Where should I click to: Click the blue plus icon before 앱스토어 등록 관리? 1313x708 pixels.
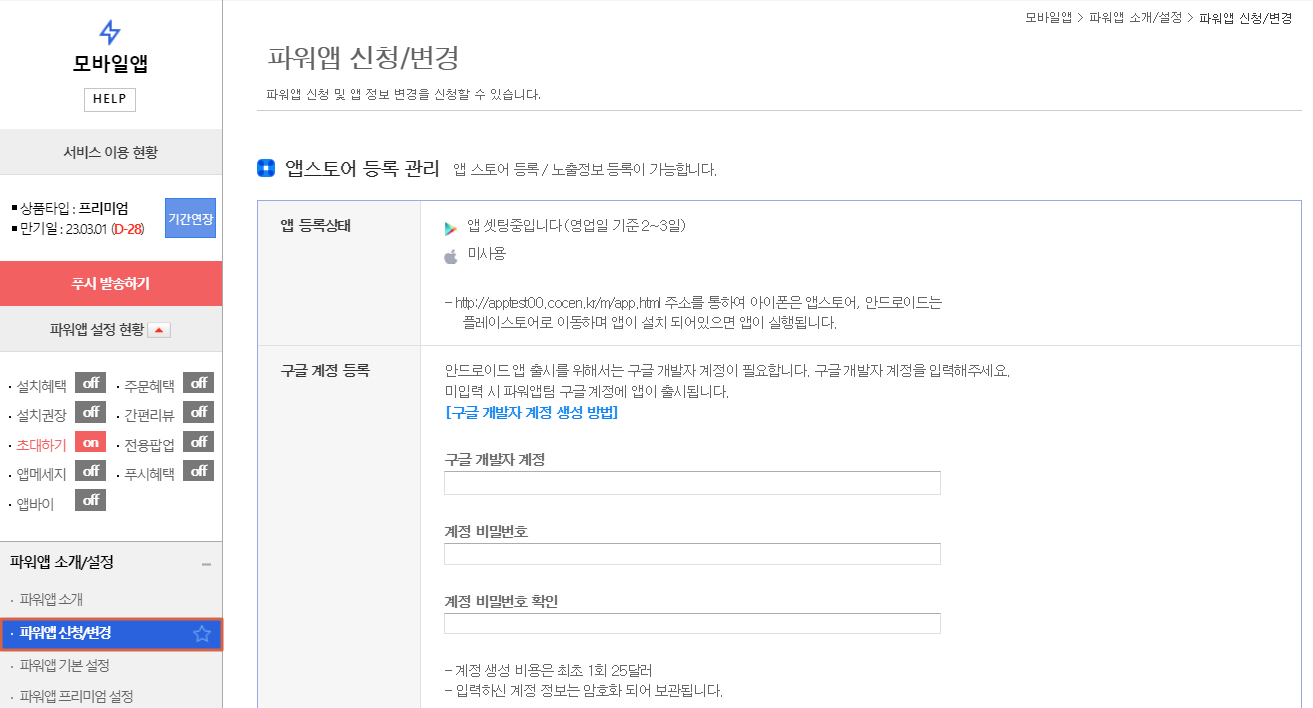265,167
